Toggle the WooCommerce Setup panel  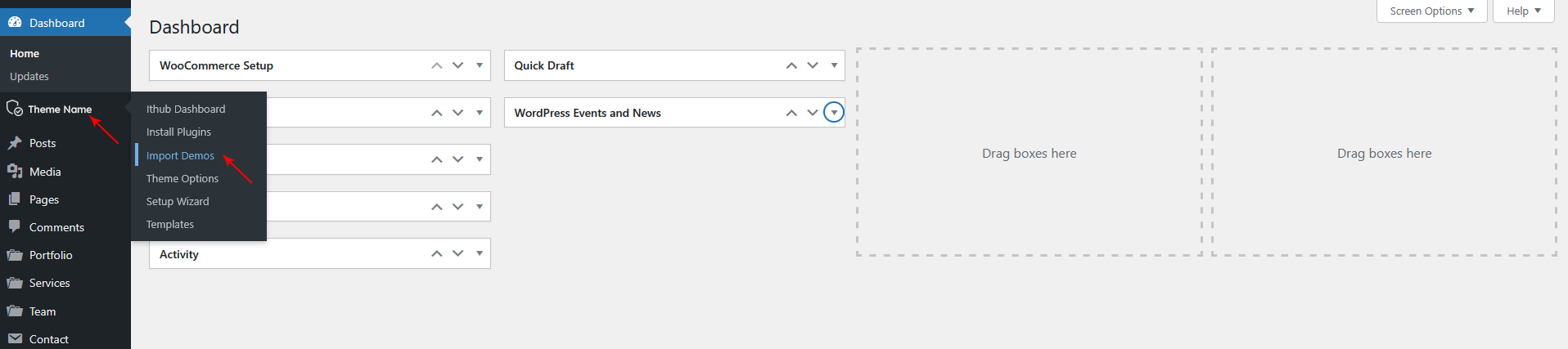tap(480, 65)
